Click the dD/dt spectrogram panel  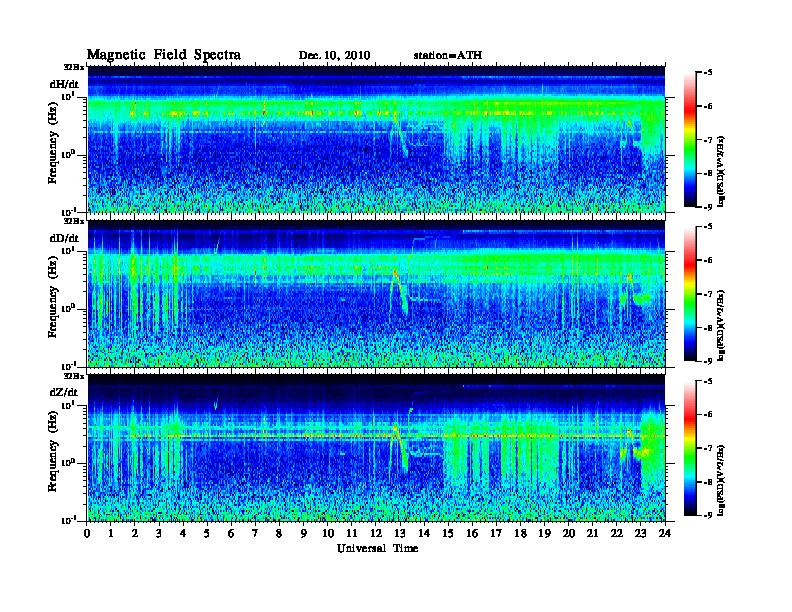point(376,294)
